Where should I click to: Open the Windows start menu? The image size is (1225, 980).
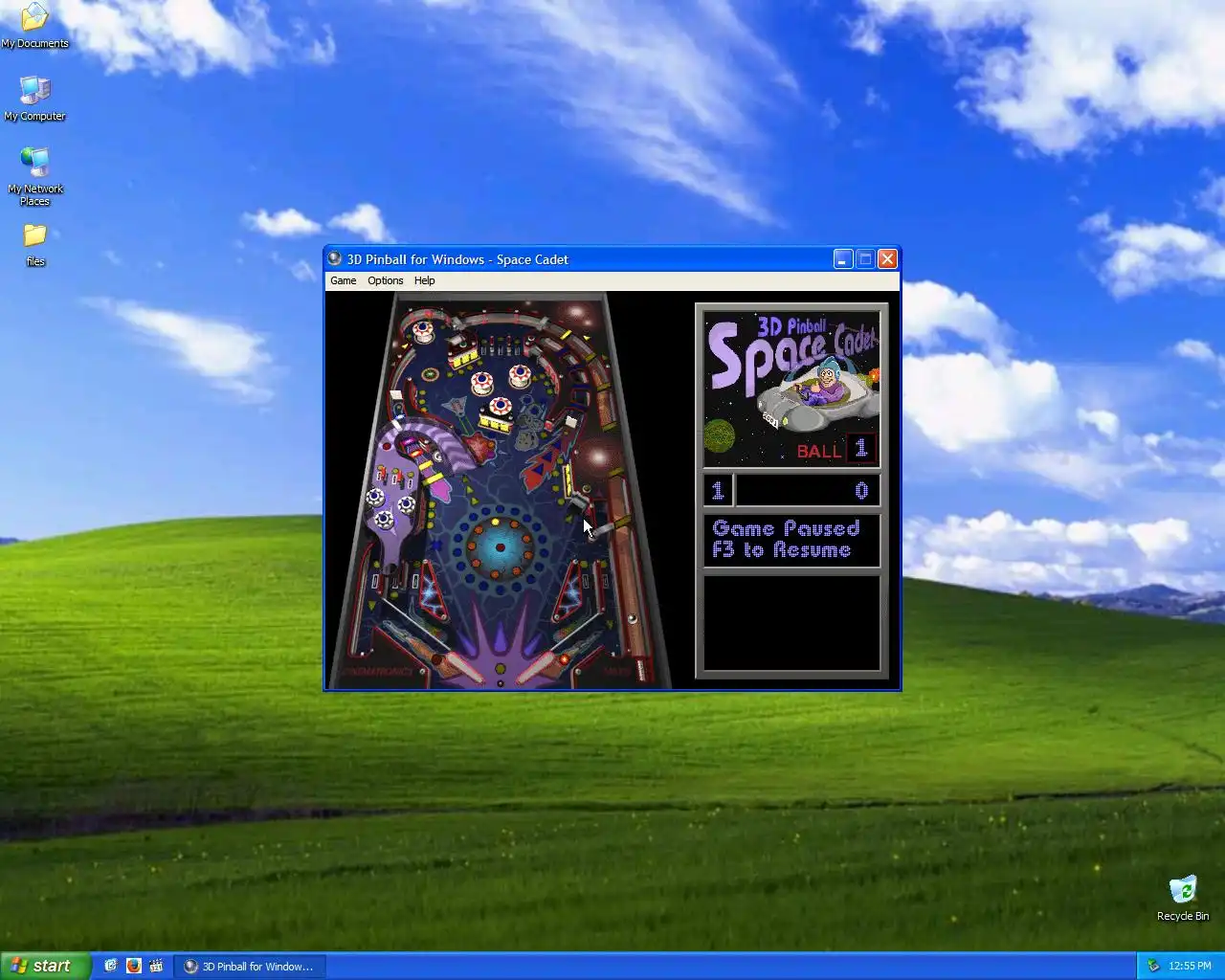45,966
